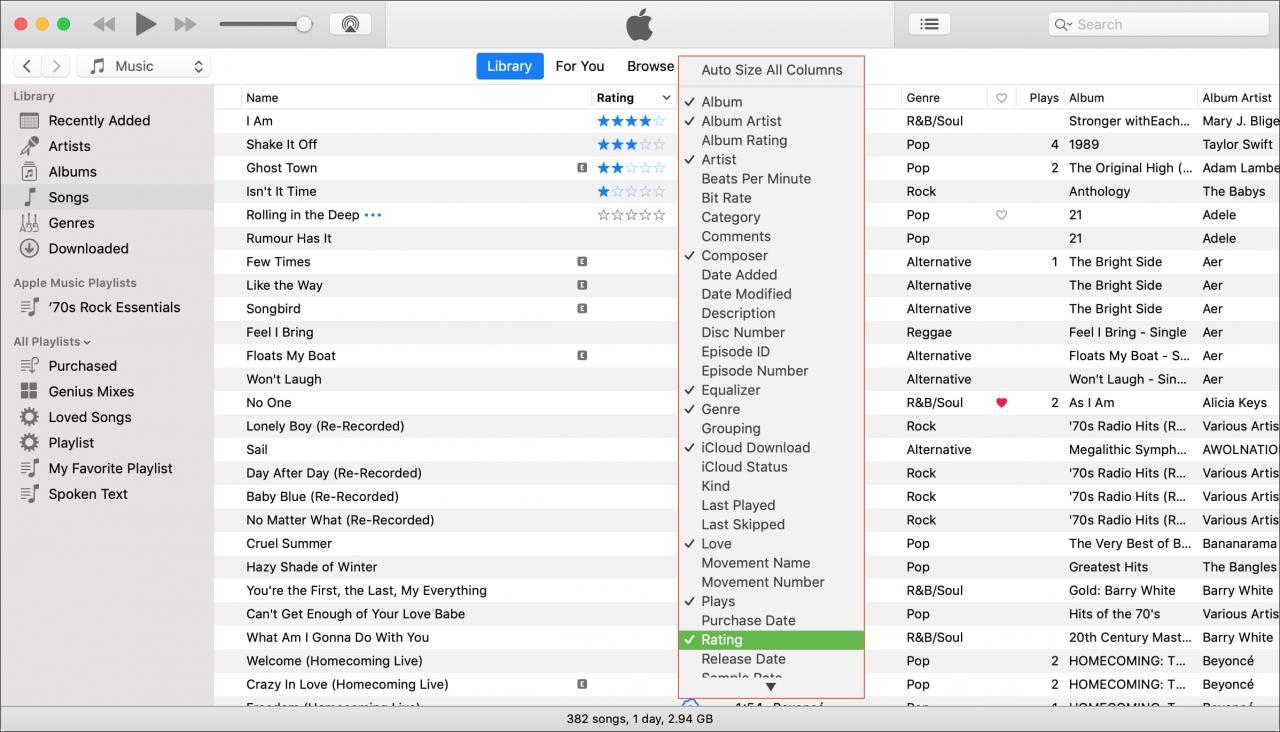Select Songs in the Library sidebar

[x=68, y=197]
